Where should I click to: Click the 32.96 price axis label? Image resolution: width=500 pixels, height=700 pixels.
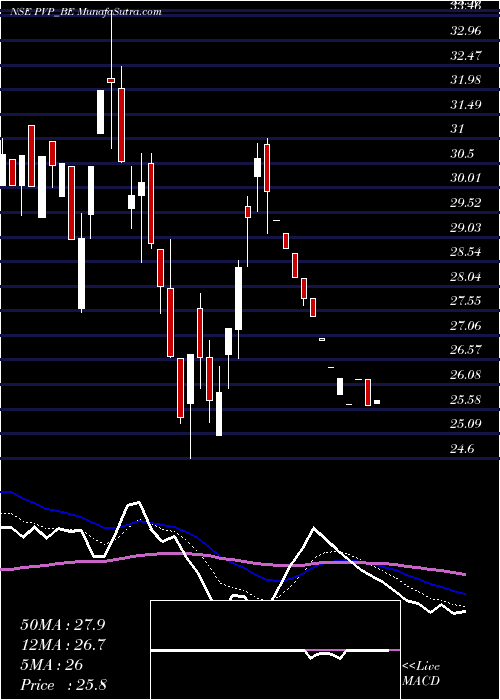466,31
